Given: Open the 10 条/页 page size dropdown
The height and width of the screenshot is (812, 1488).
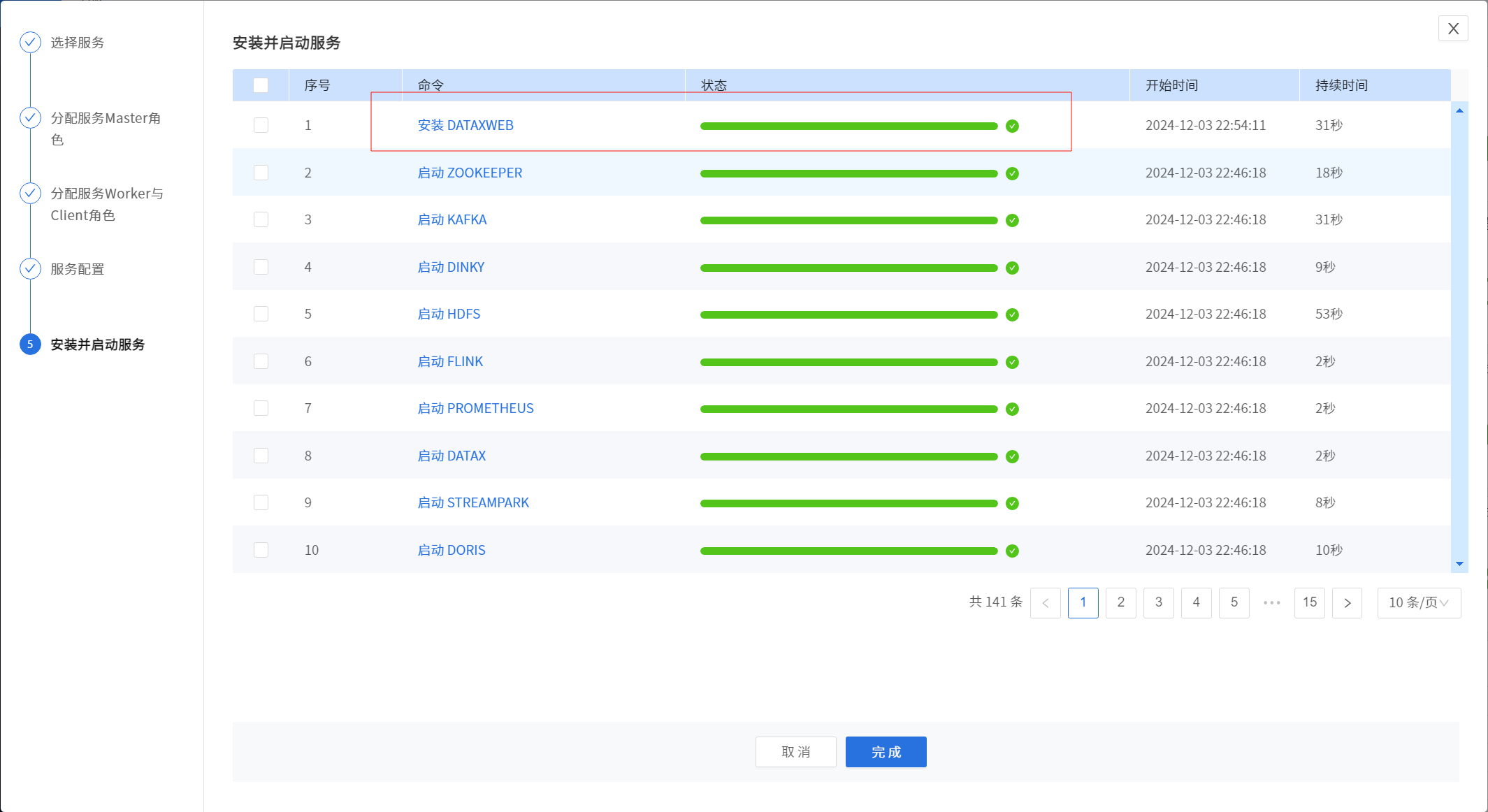Looking at the screenshot, I should pos(1418,602).
